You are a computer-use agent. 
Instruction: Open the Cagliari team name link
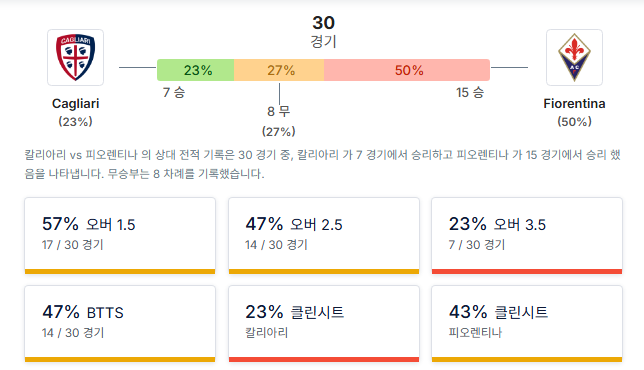point(76,103)
